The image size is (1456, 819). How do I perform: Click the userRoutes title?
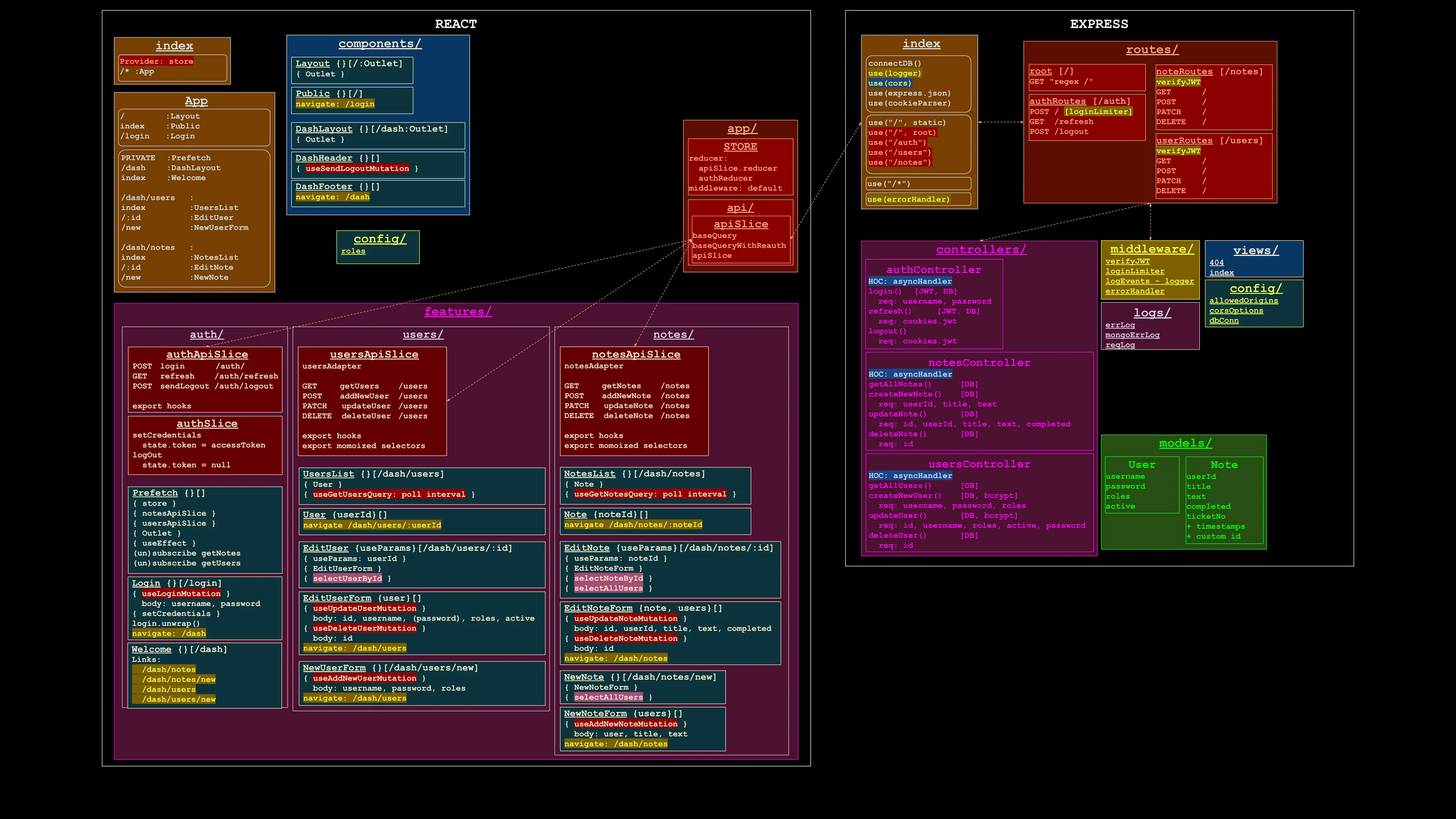1184,140
